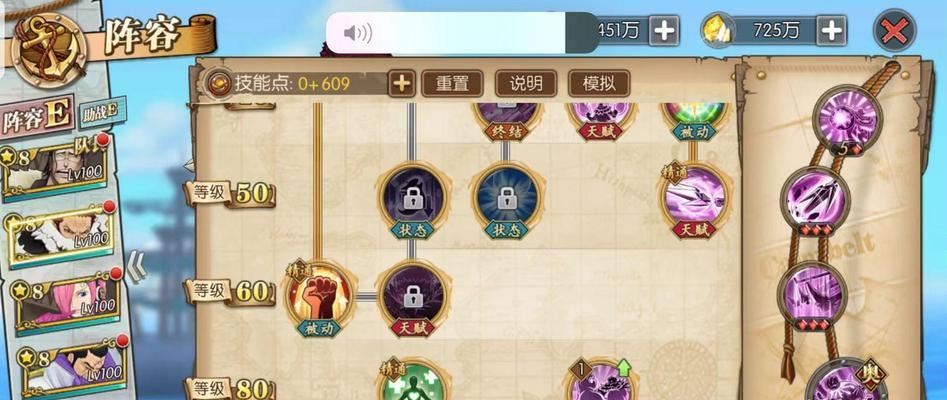The height and width of the screenshot is (400, 947).
Task: Select the third purple skill on the rope
Action: pos(812,295)
